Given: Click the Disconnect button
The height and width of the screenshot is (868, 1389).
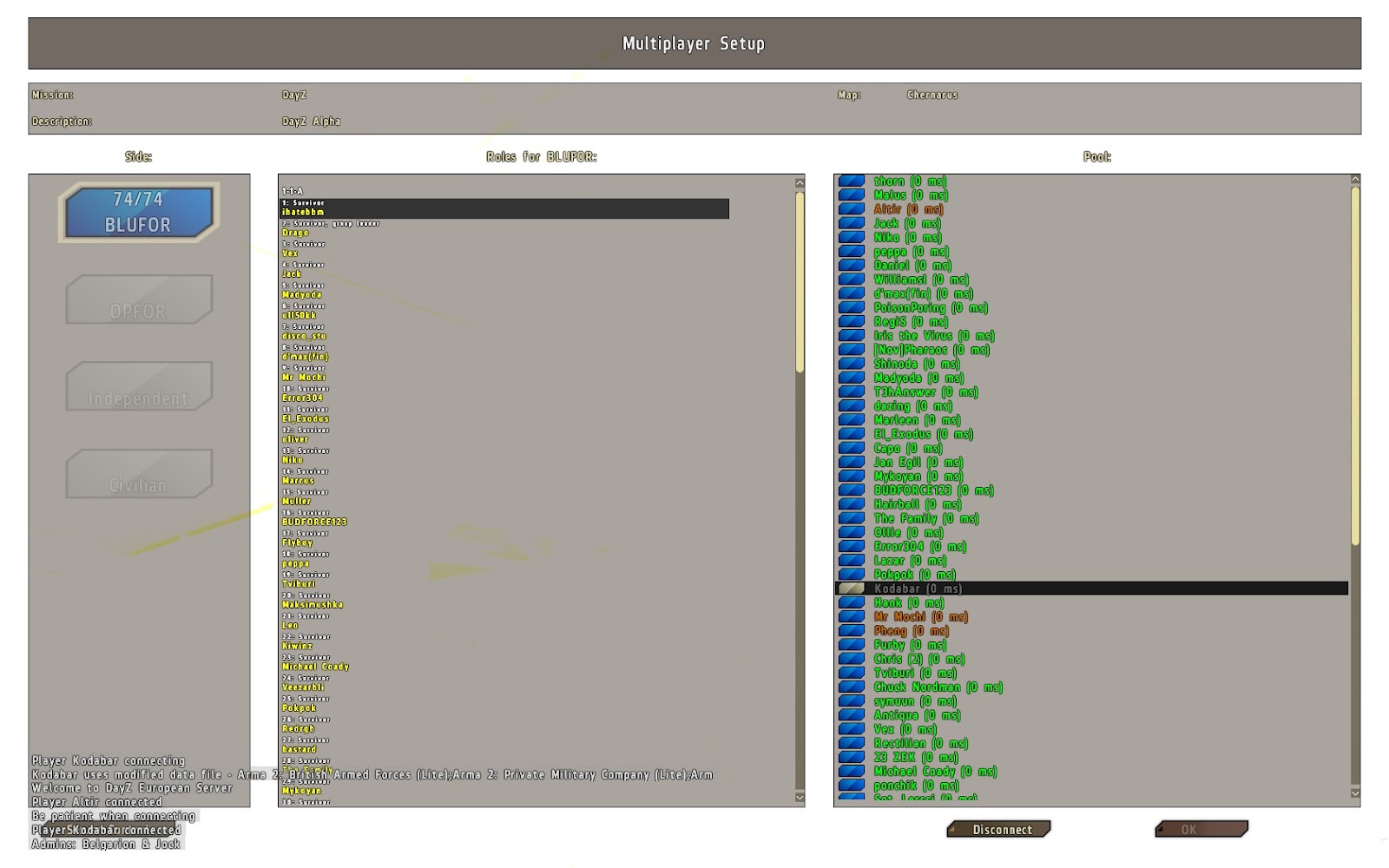Looking at the screenshot, I should point(998,829).
